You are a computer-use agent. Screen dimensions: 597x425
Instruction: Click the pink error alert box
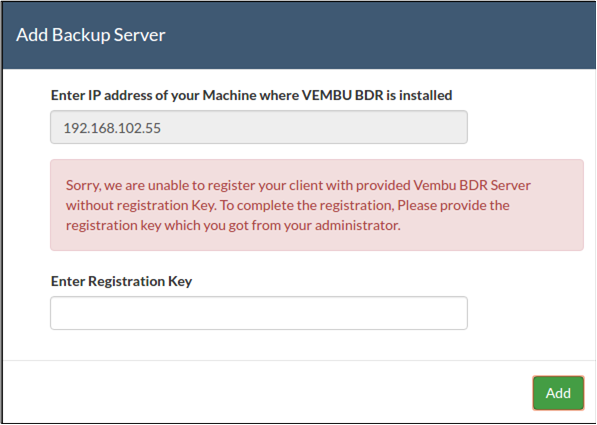[317, 205]
